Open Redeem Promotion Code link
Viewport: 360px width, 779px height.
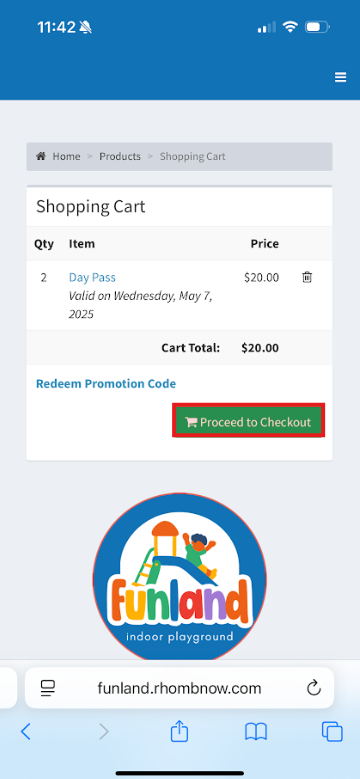tap(106, 384)
